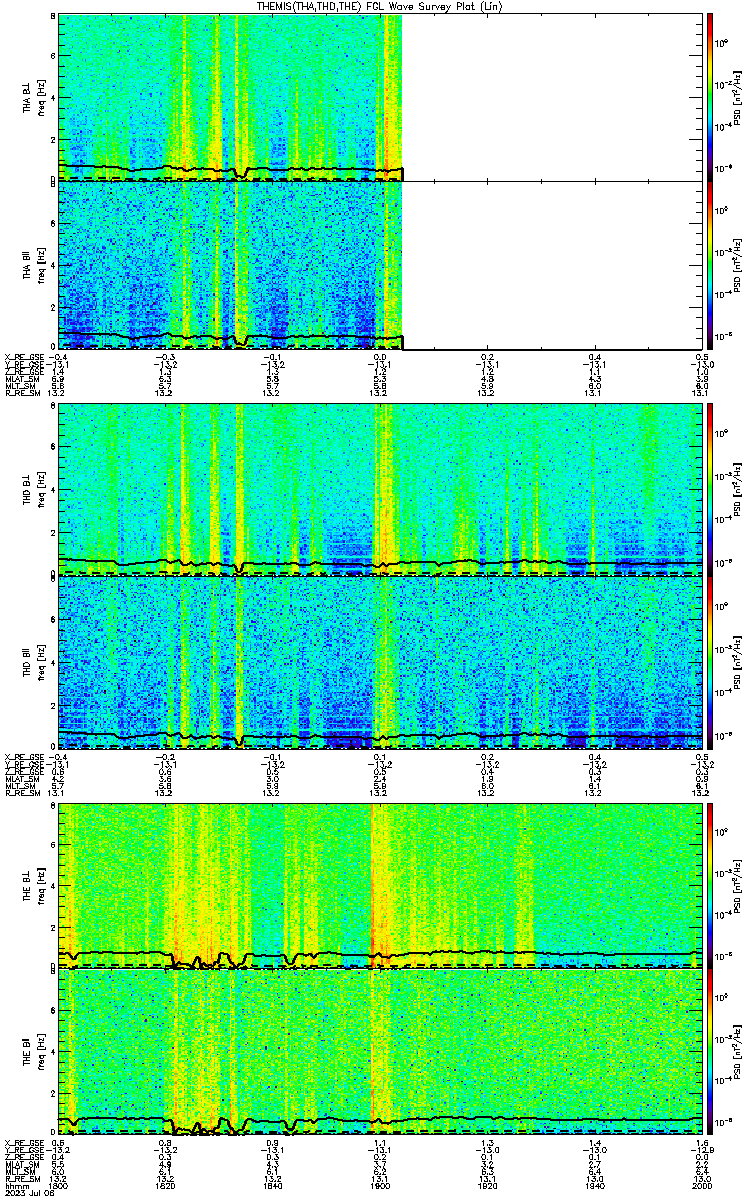Select the THE B-perpendicular spectrogram panel
Viewport: 750px width, 1200px height.
(x=381, y=884)
